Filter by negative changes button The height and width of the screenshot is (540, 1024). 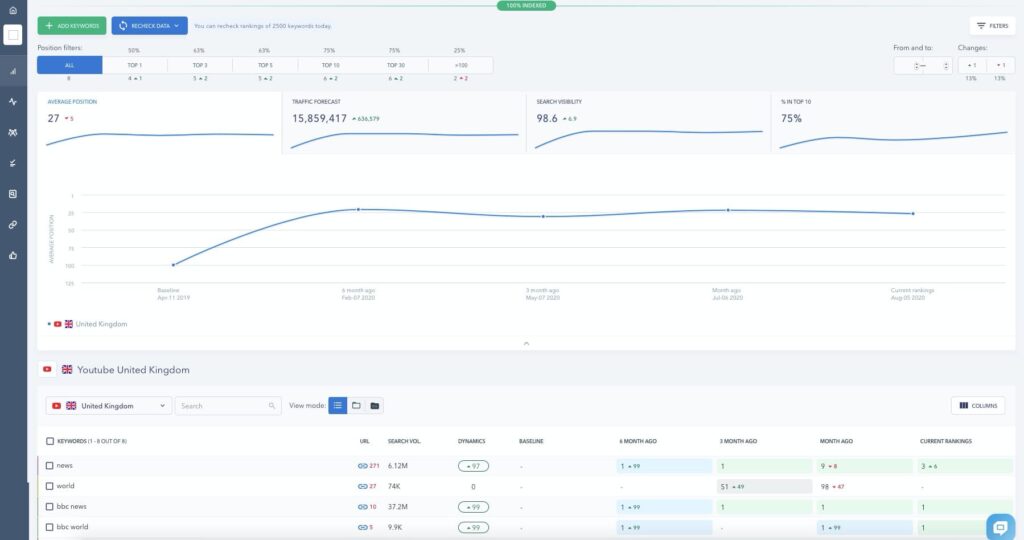(1000, 65)
